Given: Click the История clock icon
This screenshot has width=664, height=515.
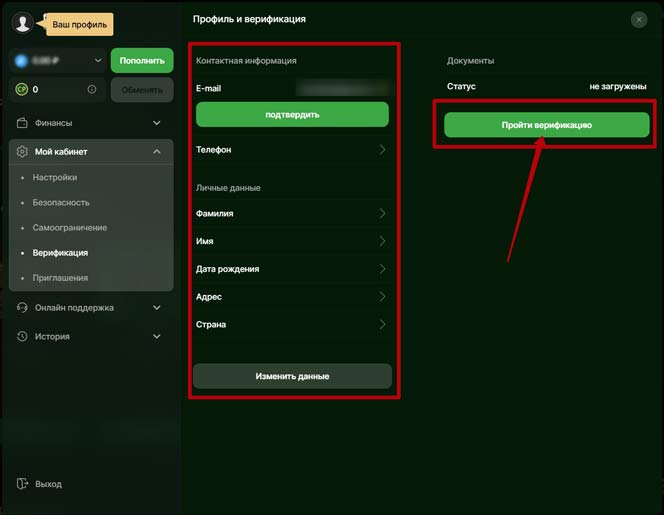Looking at the screenshot, I should pos(22,337).
